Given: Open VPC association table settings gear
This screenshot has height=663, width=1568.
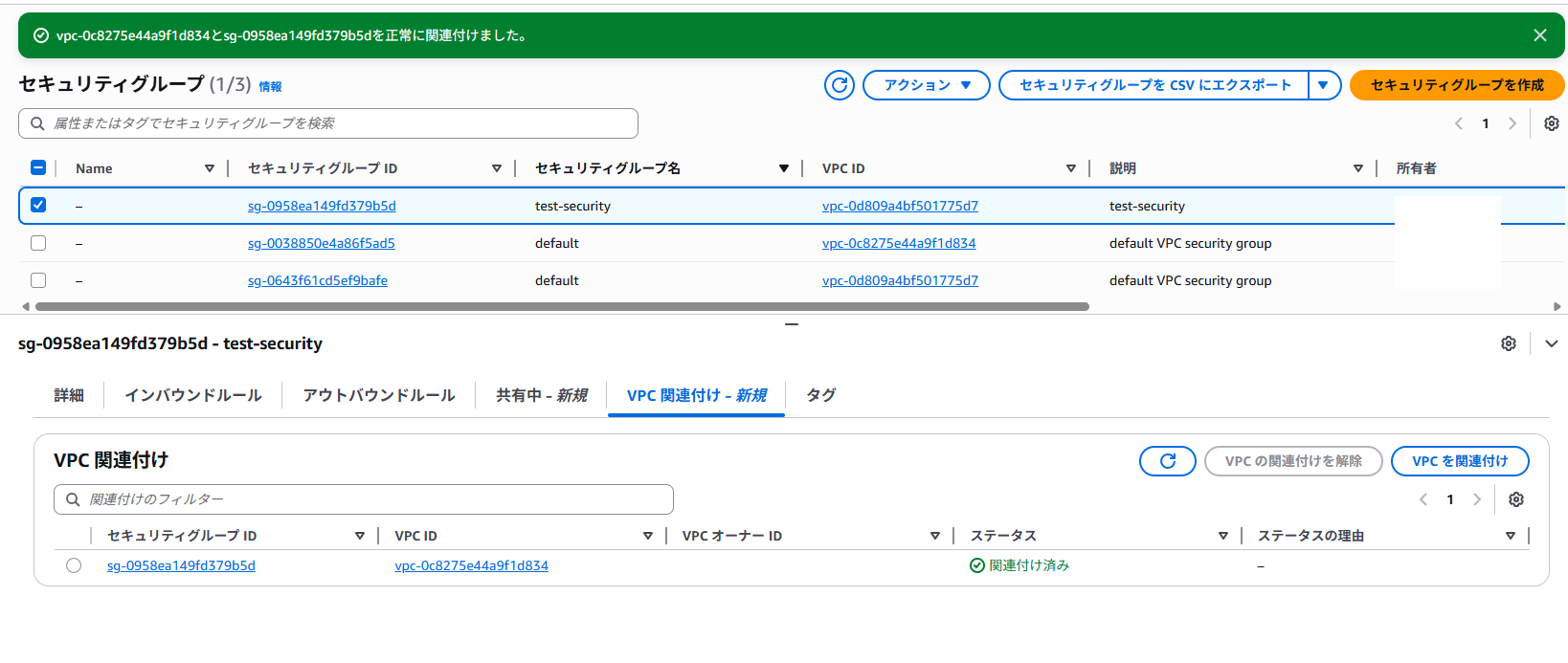Looking at the screenshot, I should pyautogui.click(x=1515, y=499).
